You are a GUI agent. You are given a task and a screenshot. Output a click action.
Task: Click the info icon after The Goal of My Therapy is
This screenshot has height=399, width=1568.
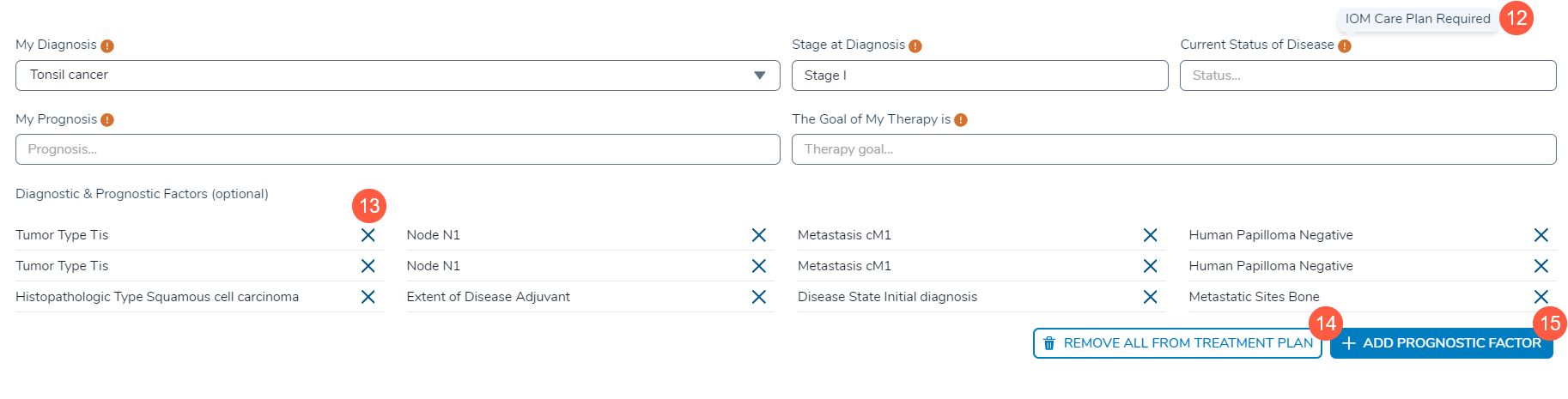point(961,120)
